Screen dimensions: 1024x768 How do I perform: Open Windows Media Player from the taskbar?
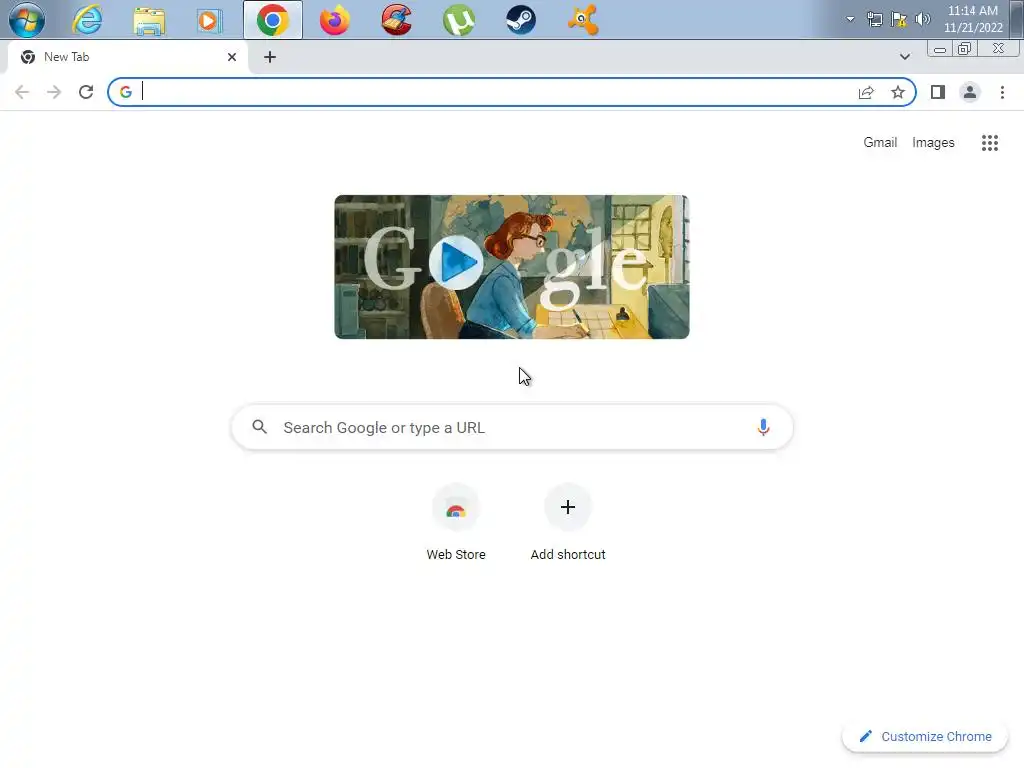(210, 20)
